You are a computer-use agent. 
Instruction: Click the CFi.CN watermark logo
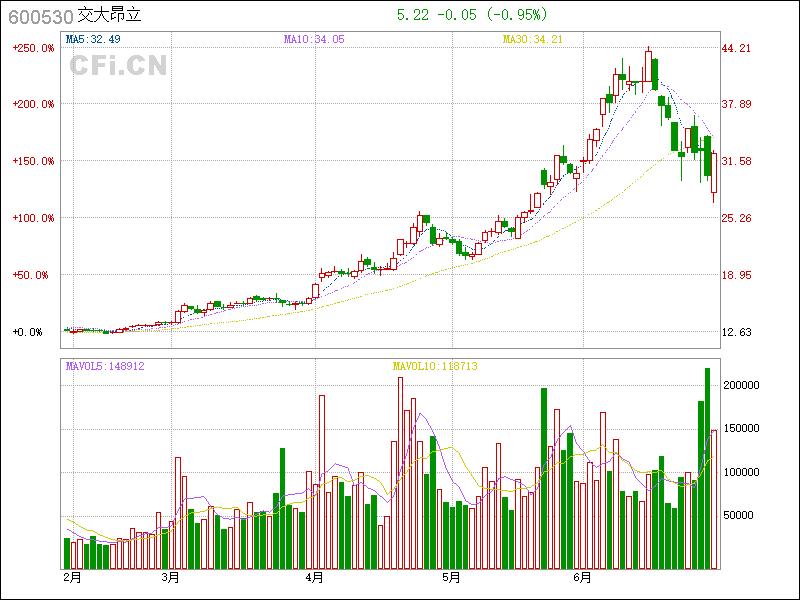[118, 66]
